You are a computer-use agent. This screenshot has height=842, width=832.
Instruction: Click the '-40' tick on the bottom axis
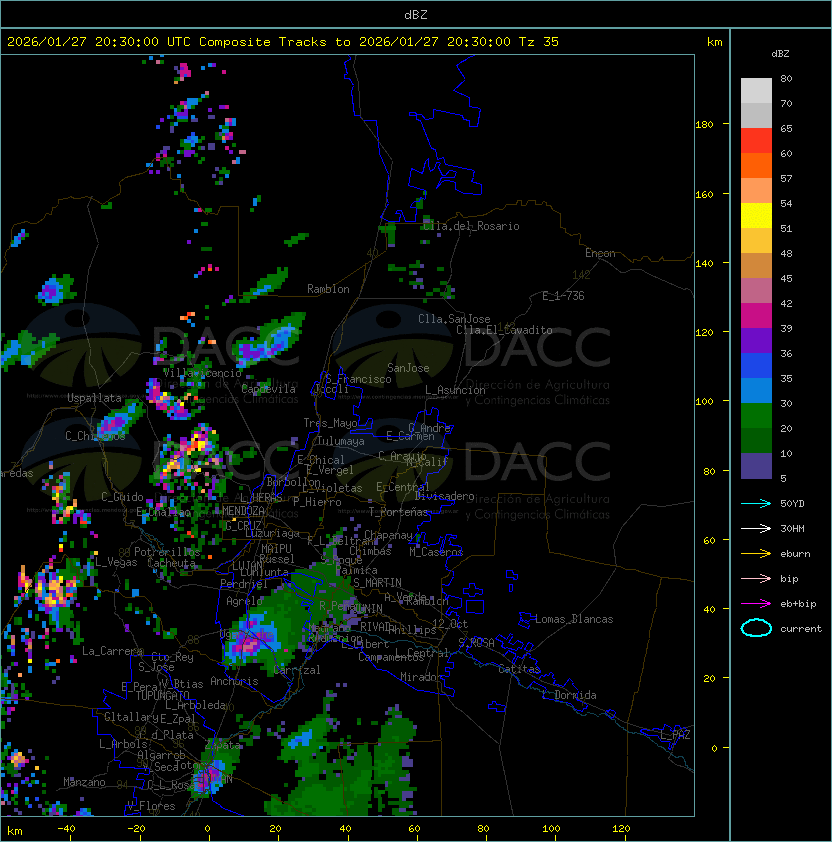tap(66, 829)
